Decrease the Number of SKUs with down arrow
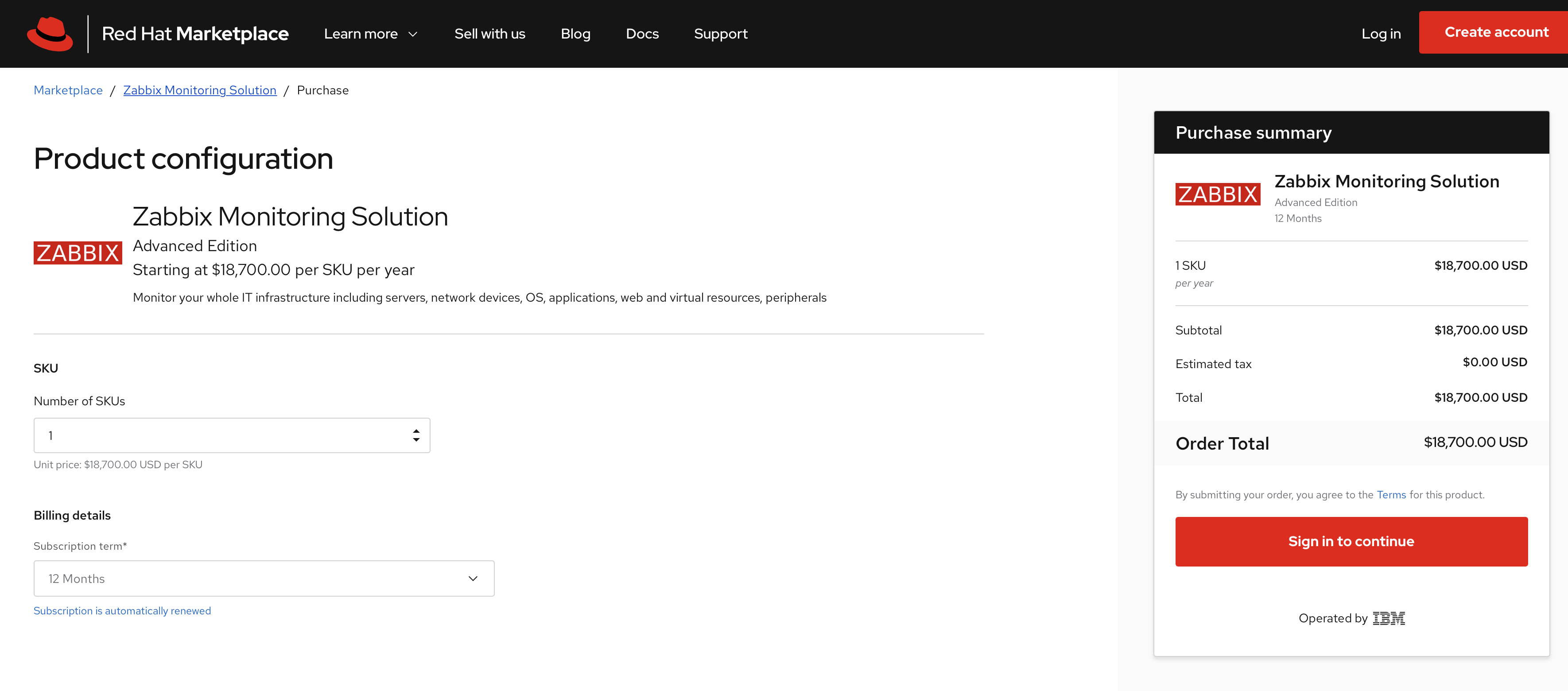 (x=416, y=439)
